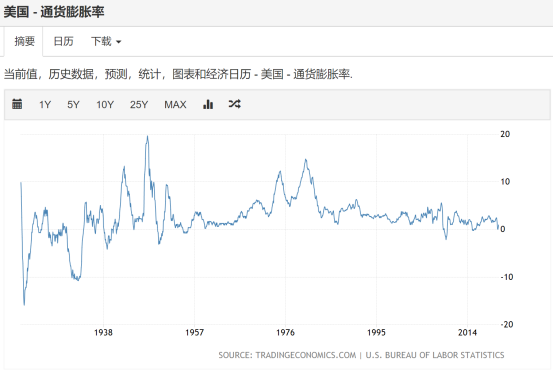
Task: Click the 1995 x-axis label
Action: click(x=376, y=333)
